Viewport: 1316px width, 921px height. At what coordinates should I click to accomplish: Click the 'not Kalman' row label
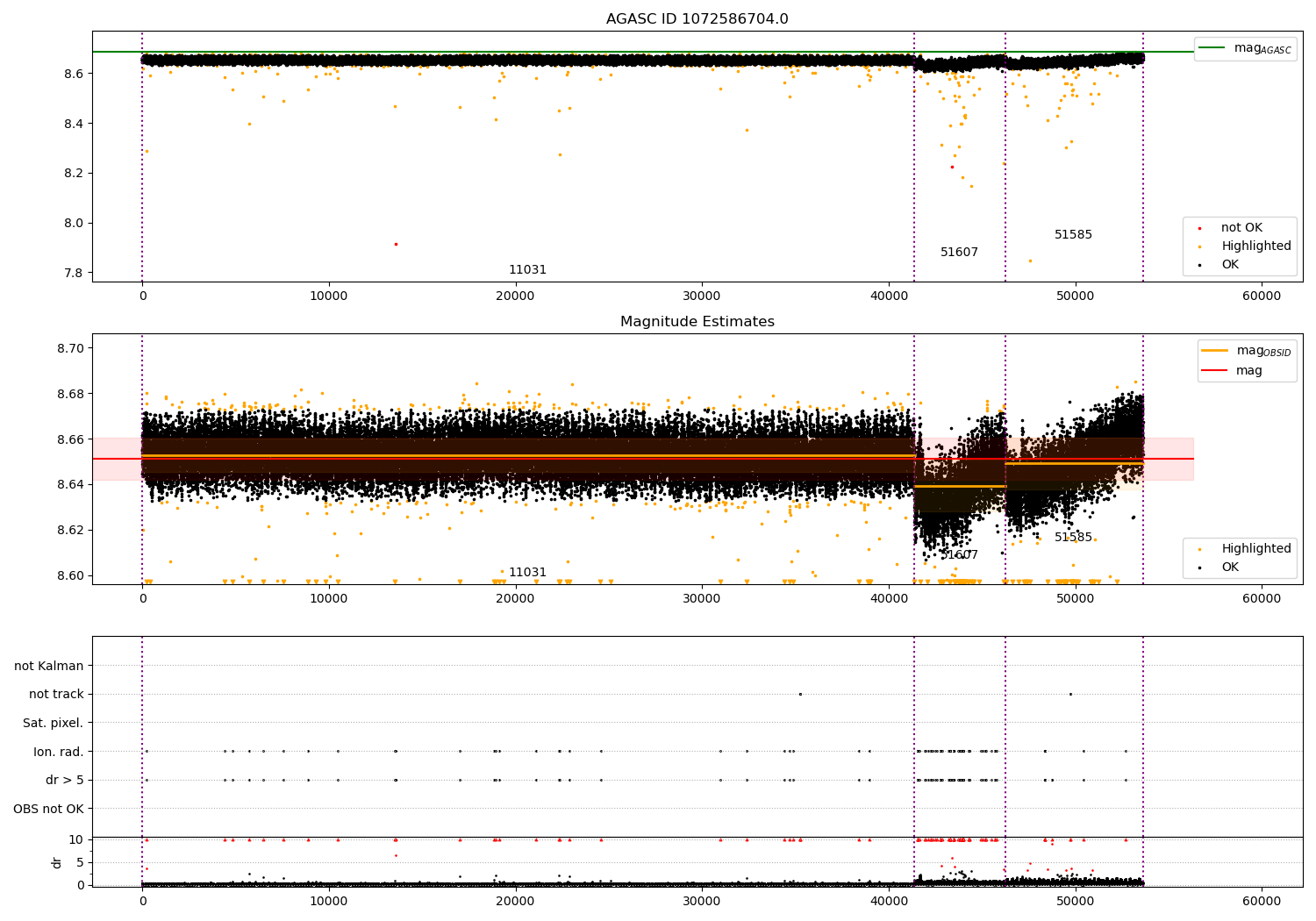(49, 667)
